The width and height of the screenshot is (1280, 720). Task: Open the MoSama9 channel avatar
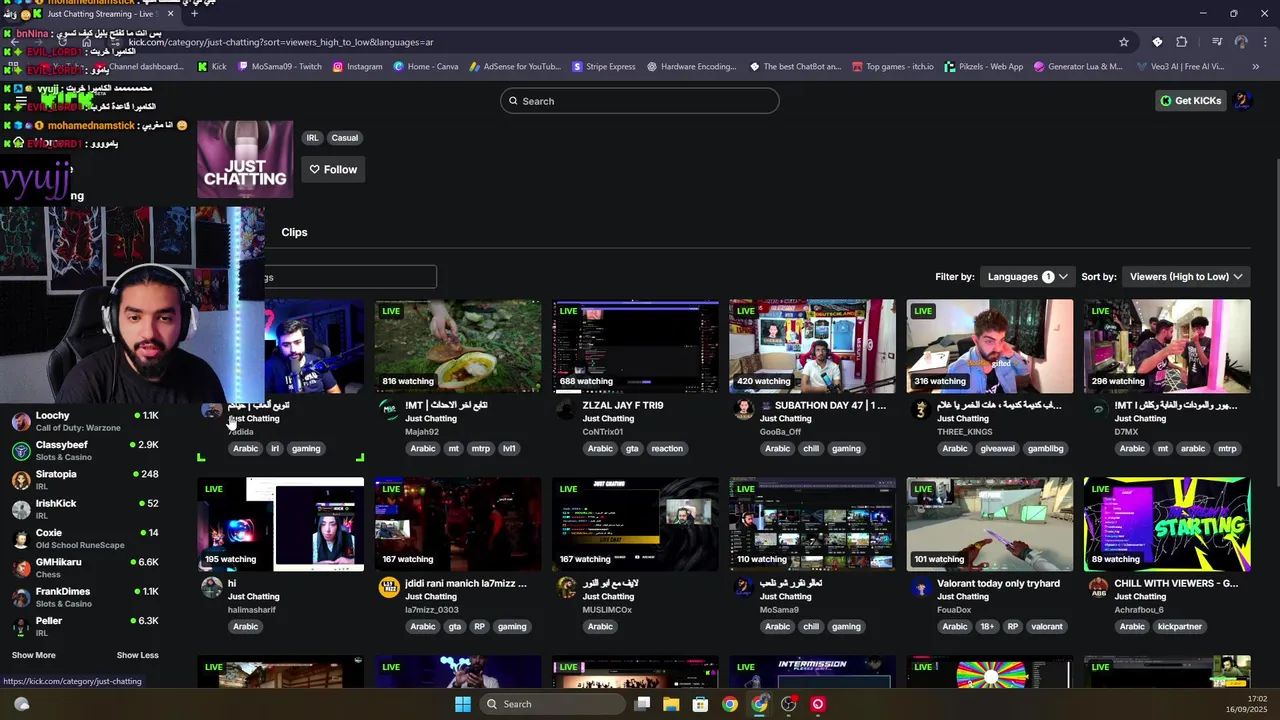[x=743, y=587]
